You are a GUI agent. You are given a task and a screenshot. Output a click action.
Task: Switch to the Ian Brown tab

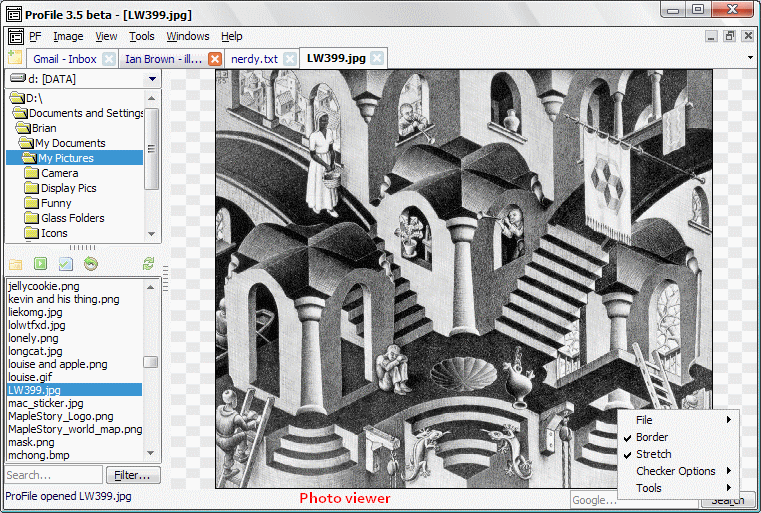coord(163,59)
